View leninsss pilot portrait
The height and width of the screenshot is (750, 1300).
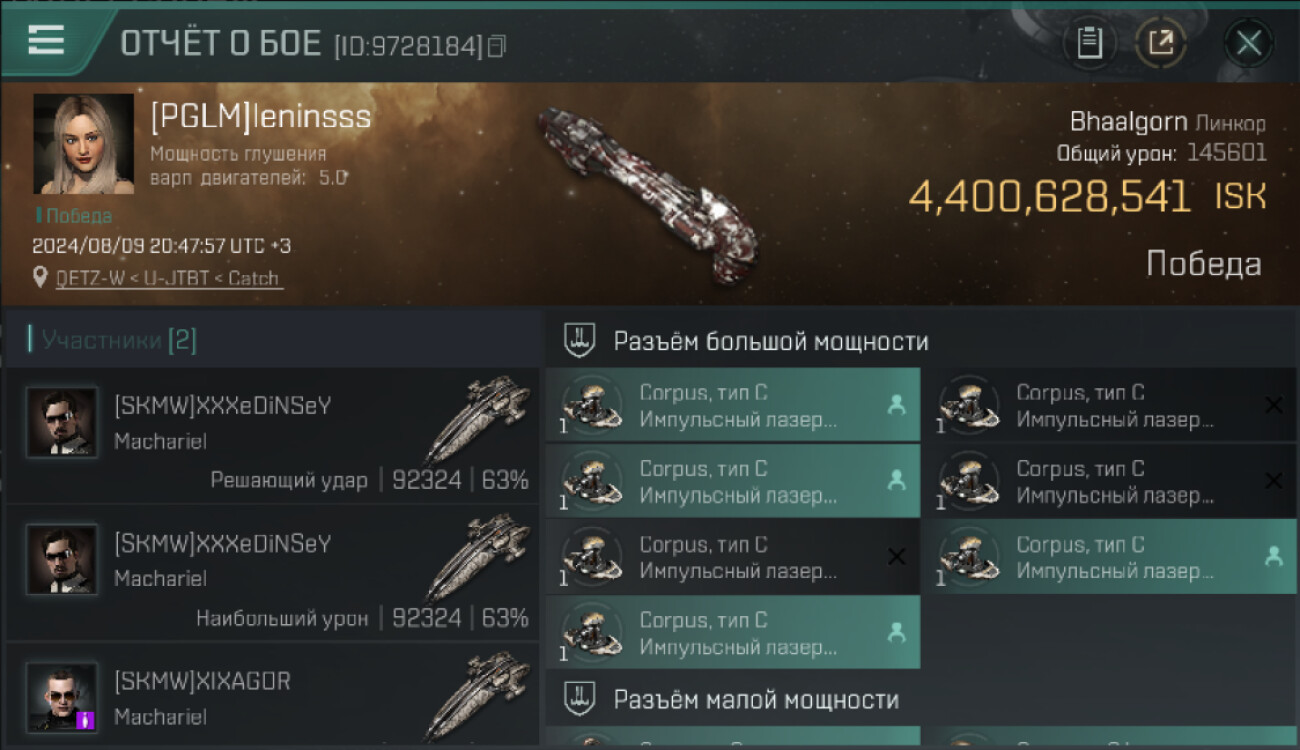pyautogui.click(x=83, y=144)
